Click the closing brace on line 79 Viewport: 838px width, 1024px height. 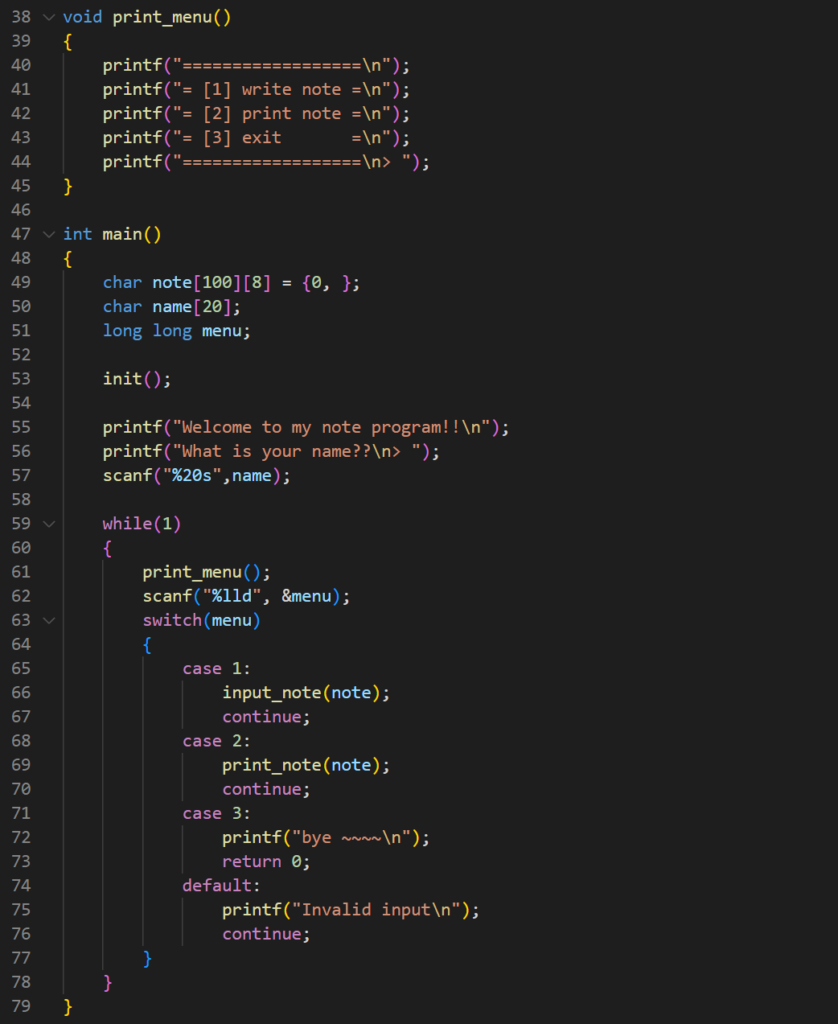click(67, 1007)
